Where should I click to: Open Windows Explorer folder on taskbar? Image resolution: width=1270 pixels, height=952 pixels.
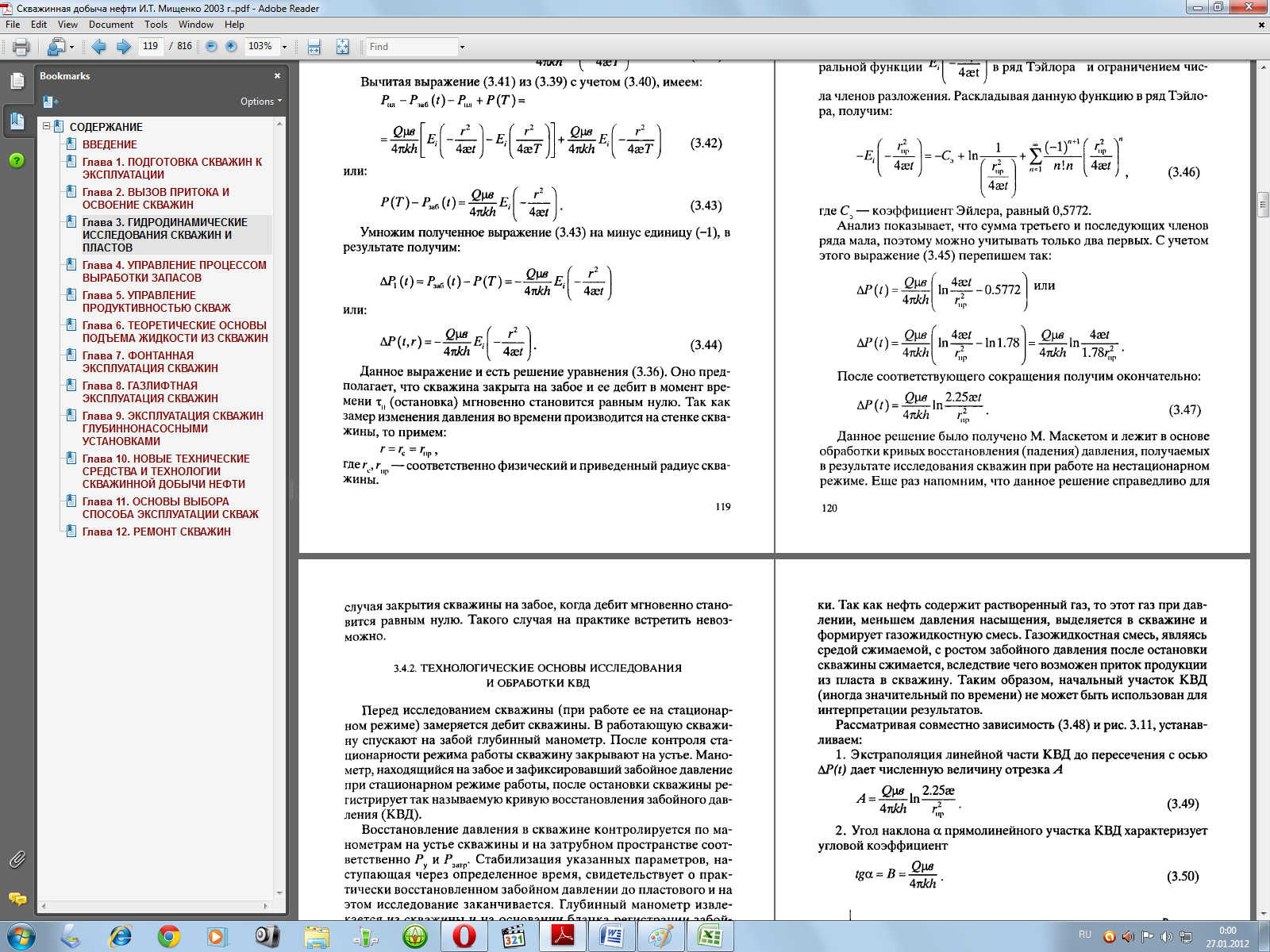click(x=316, y=937)
